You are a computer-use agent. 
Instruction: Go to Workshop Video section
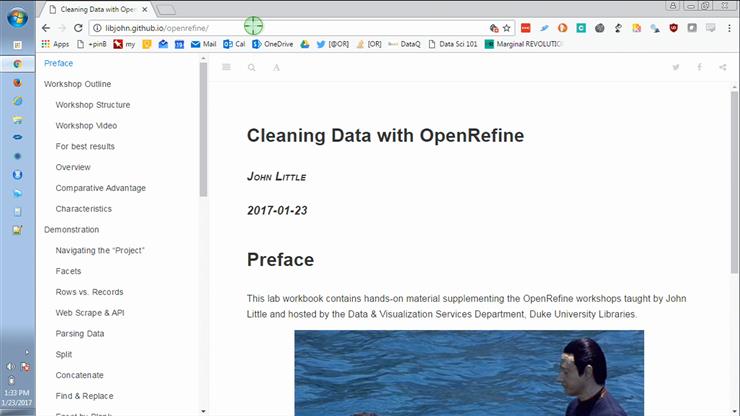(86, 126)
